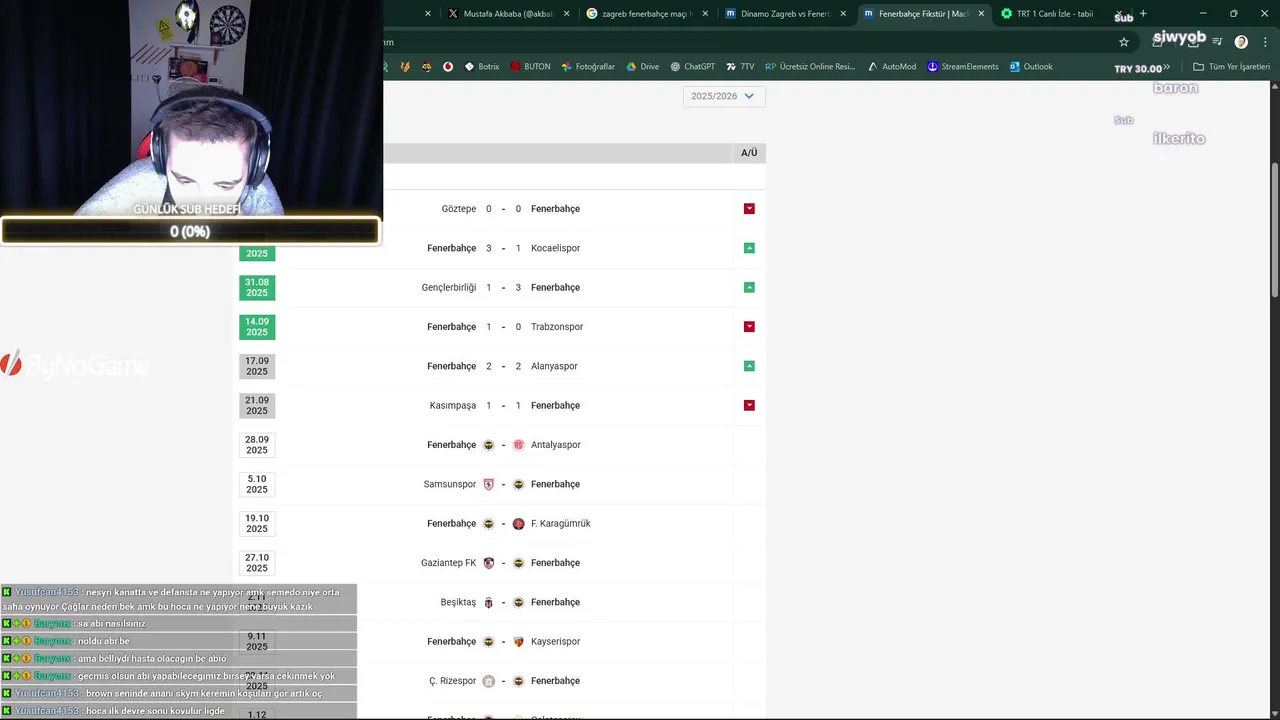Open the Fotoğraflar bookmark

[x=588, y=67]
